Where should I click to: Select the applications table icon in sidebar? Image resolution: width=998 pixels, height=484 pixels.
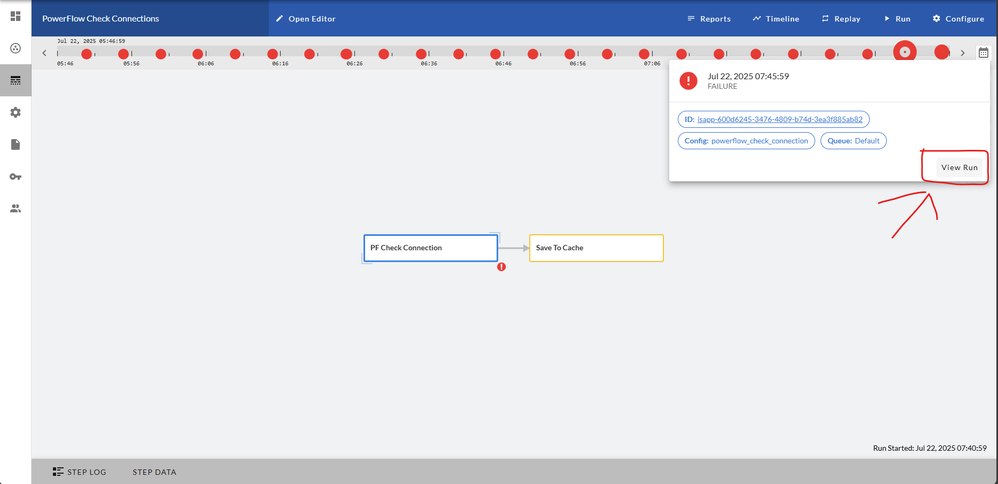[x=15, y=80]
